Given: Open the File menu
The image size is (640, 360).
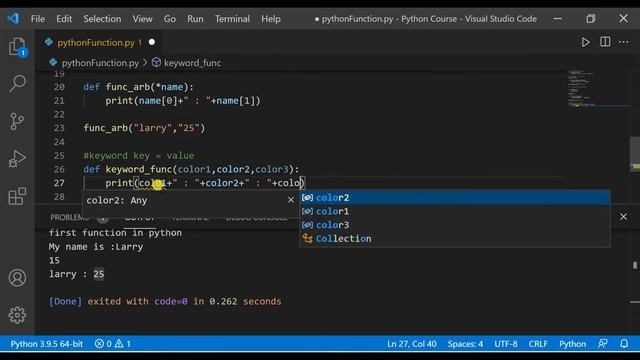Looking at the screenshot, I should coord(38,19).
